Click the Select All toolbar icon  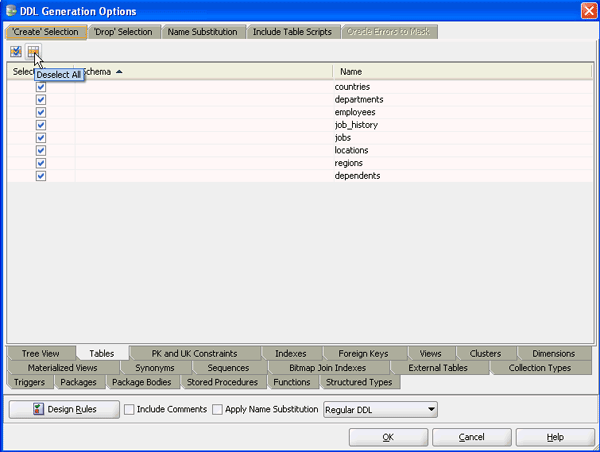(x=16, y=51)
